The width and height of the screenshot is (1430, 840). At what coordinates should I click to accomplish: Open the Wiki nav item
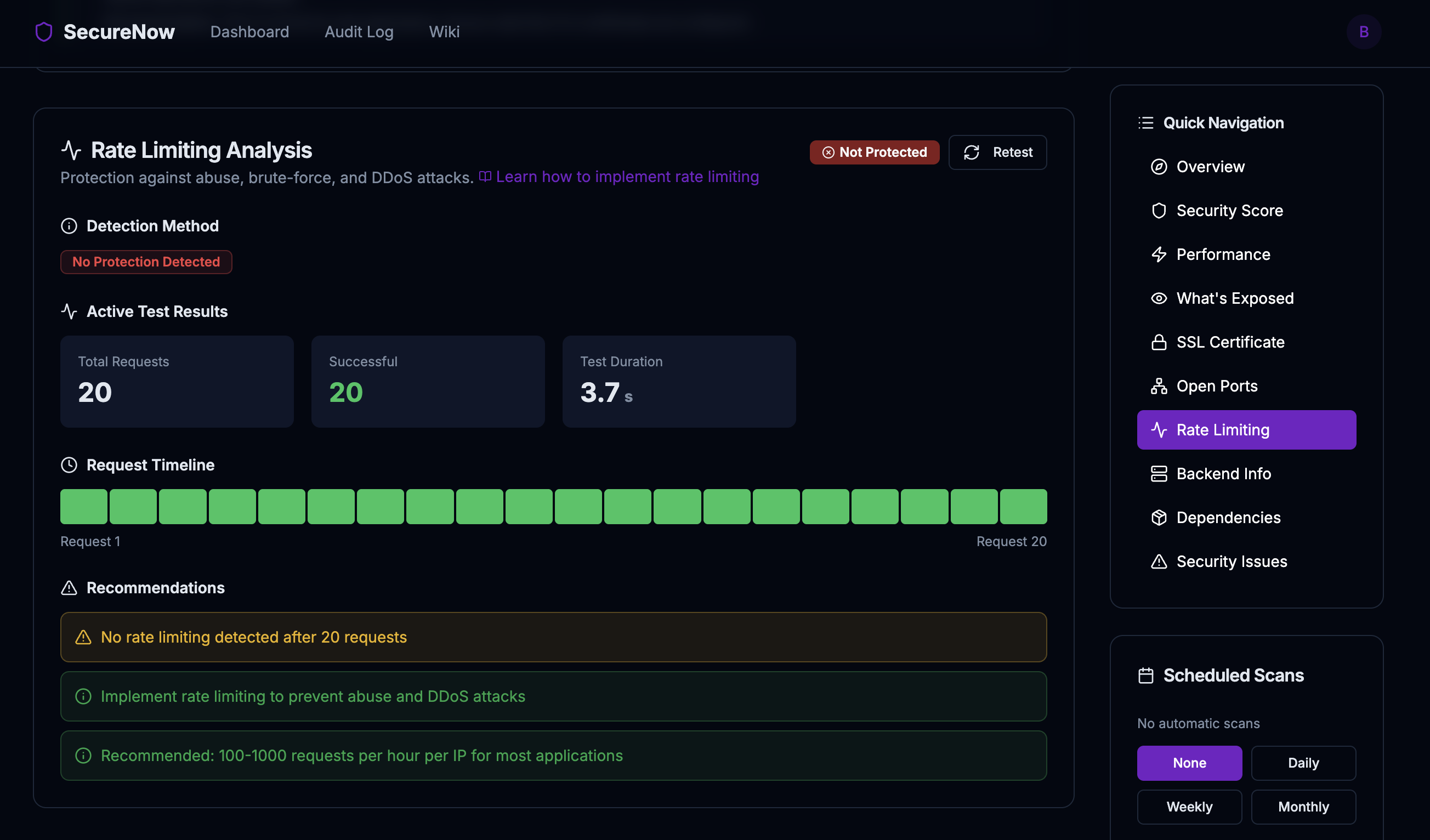coord(444,32)
